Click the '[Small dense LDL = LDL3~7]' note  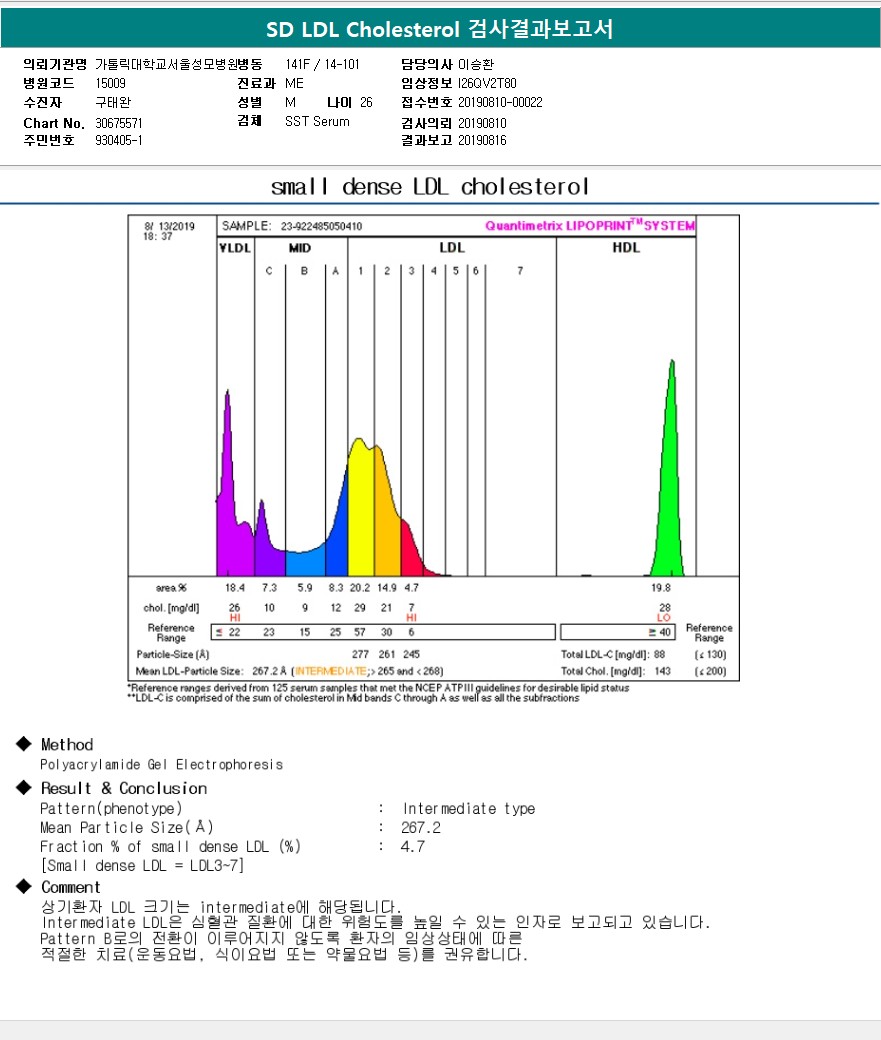pos(142,866)
